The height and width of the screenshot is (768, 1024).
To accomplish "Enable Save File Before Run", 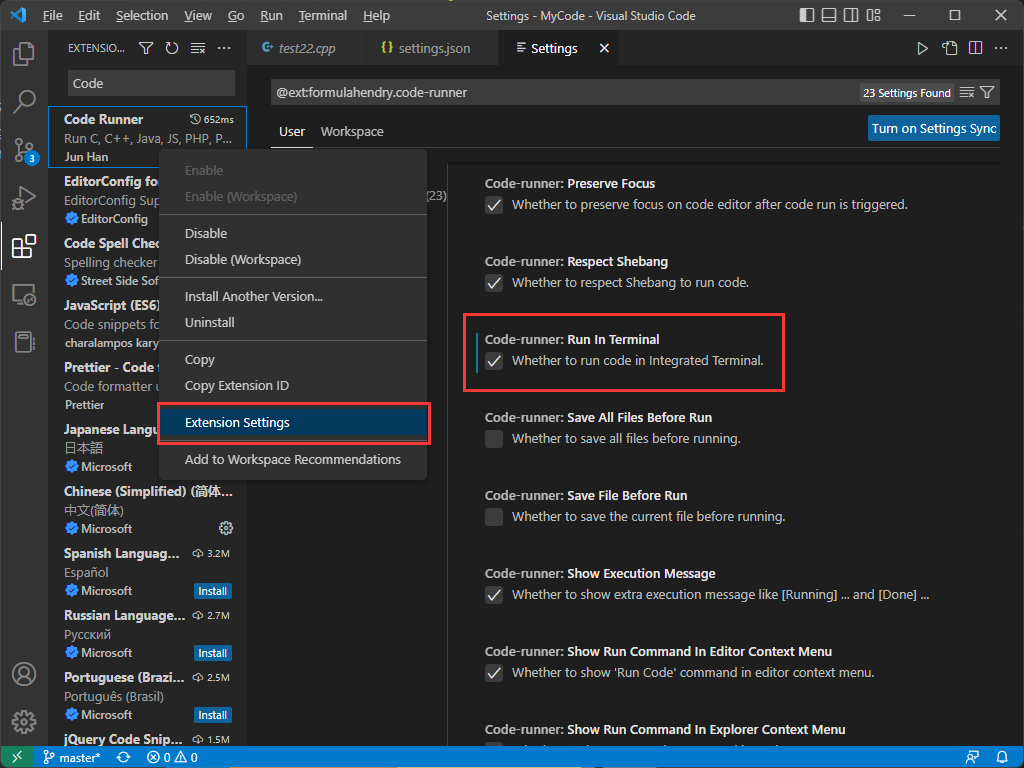I will 494,517.
